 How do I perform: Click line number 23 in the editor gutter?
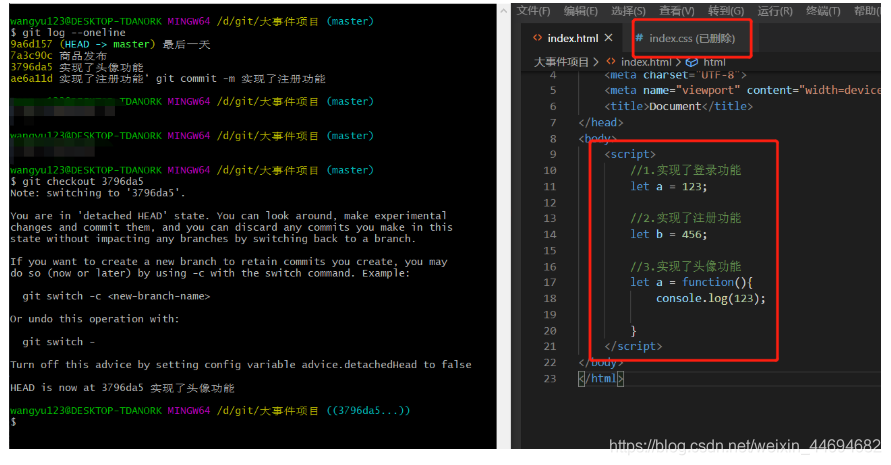tap(549, 378)
